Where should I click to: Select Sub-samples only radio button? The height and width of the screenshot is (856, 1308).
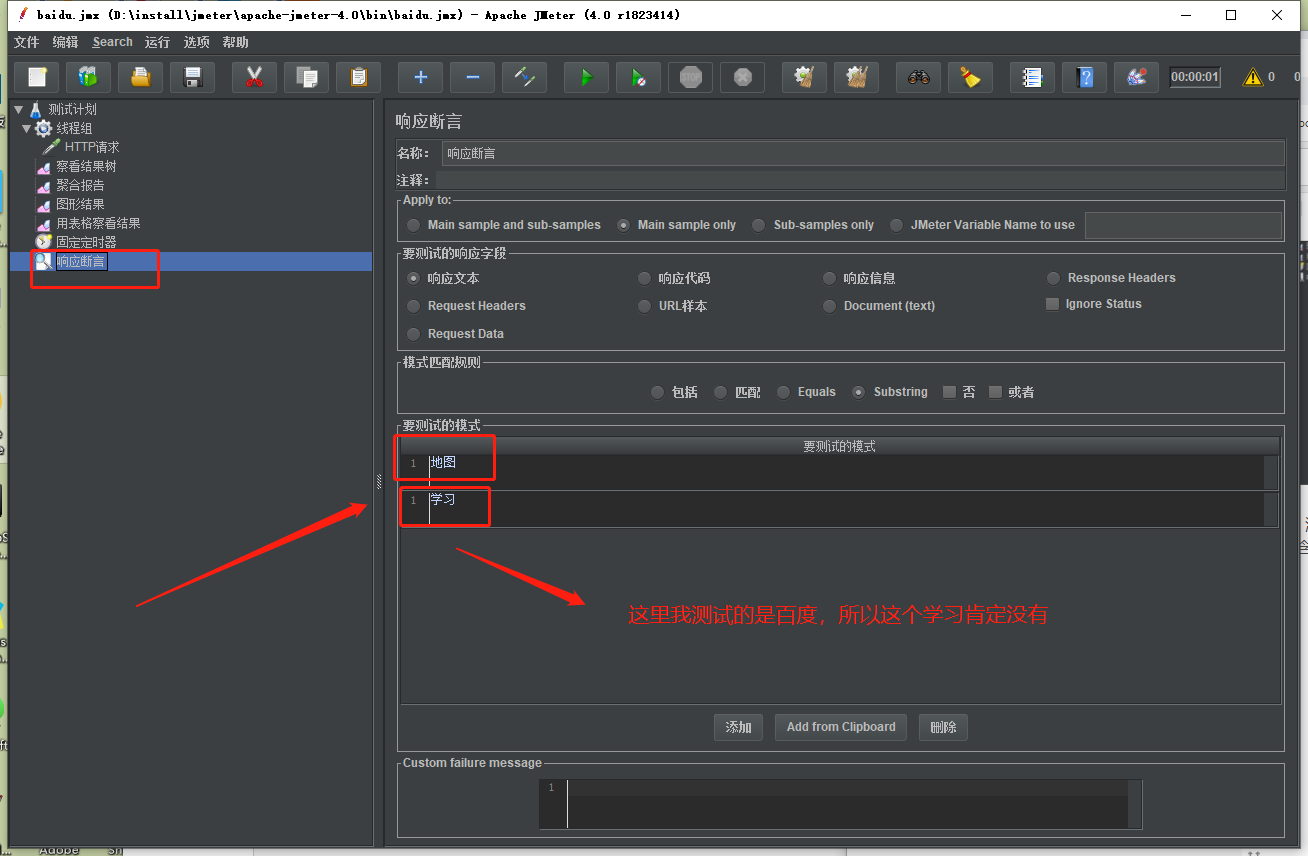point(759,225)
